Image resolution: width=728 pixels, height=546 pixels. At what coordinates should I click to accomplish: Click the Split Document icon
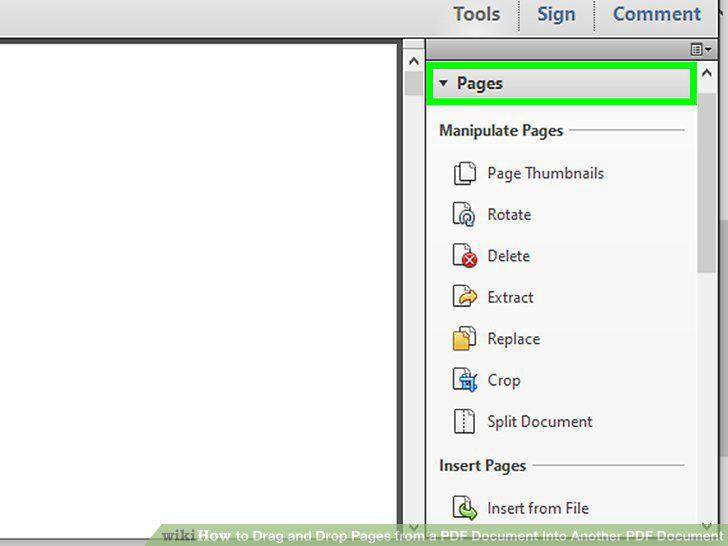464,421
